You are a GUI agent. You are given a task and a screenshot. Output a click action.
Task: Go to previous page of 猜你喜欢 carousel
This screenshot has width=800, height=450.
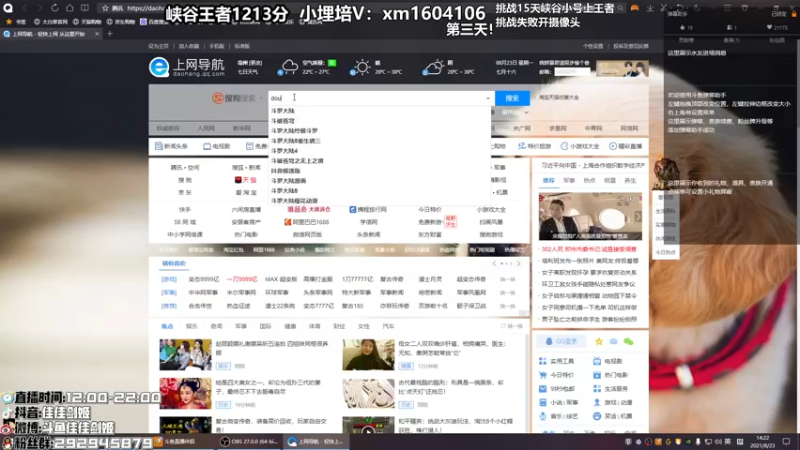[494, 264]
